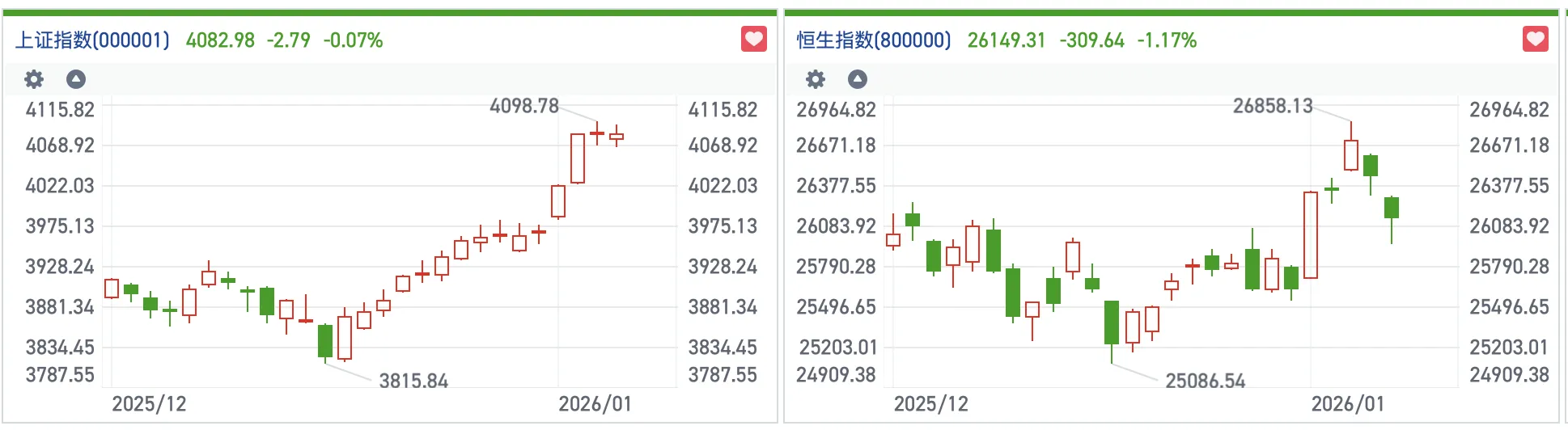Open the 恒生指数(800000) index link

point(874,40)
